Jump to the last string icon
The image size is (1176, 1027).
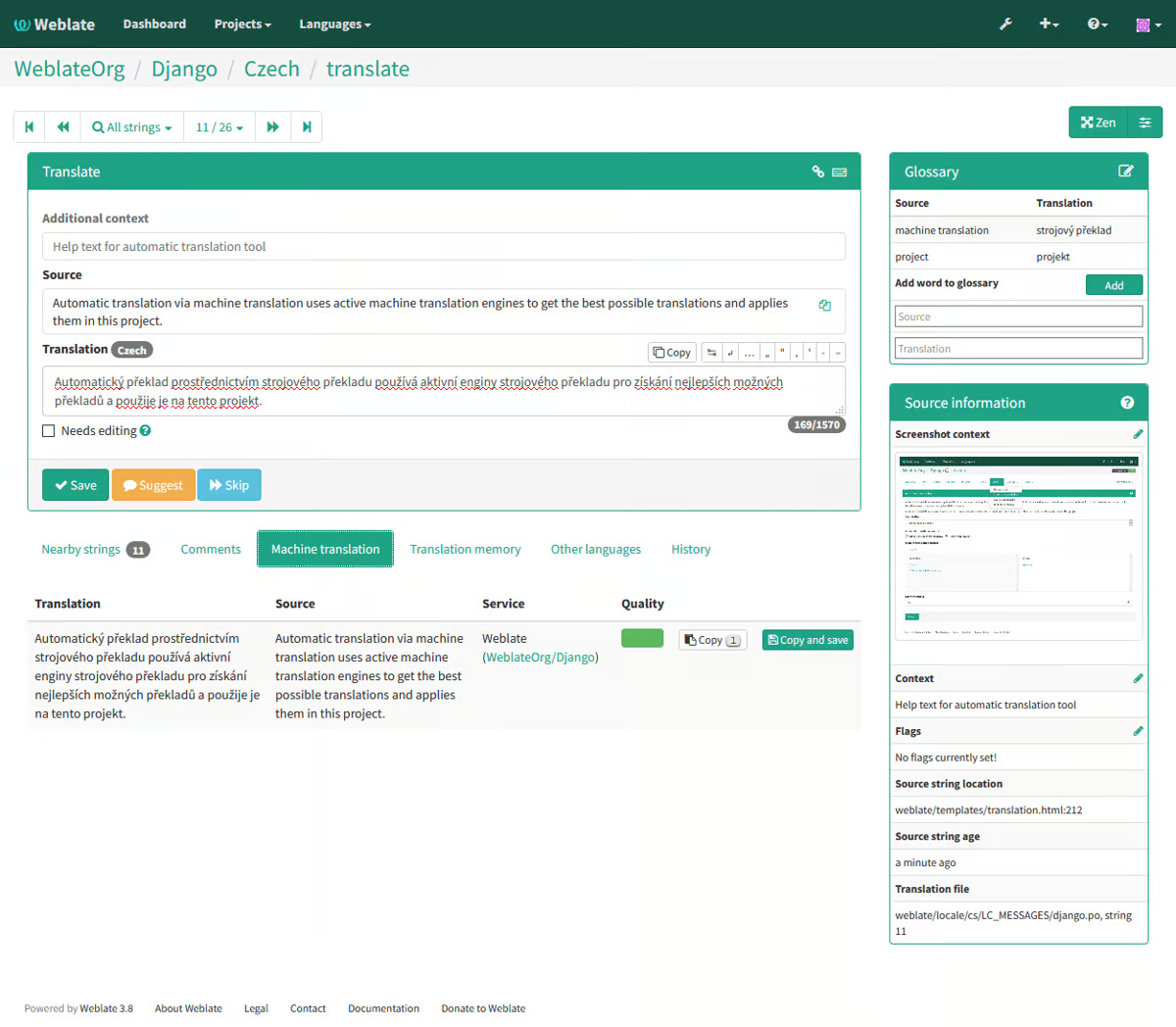[307, 126]
